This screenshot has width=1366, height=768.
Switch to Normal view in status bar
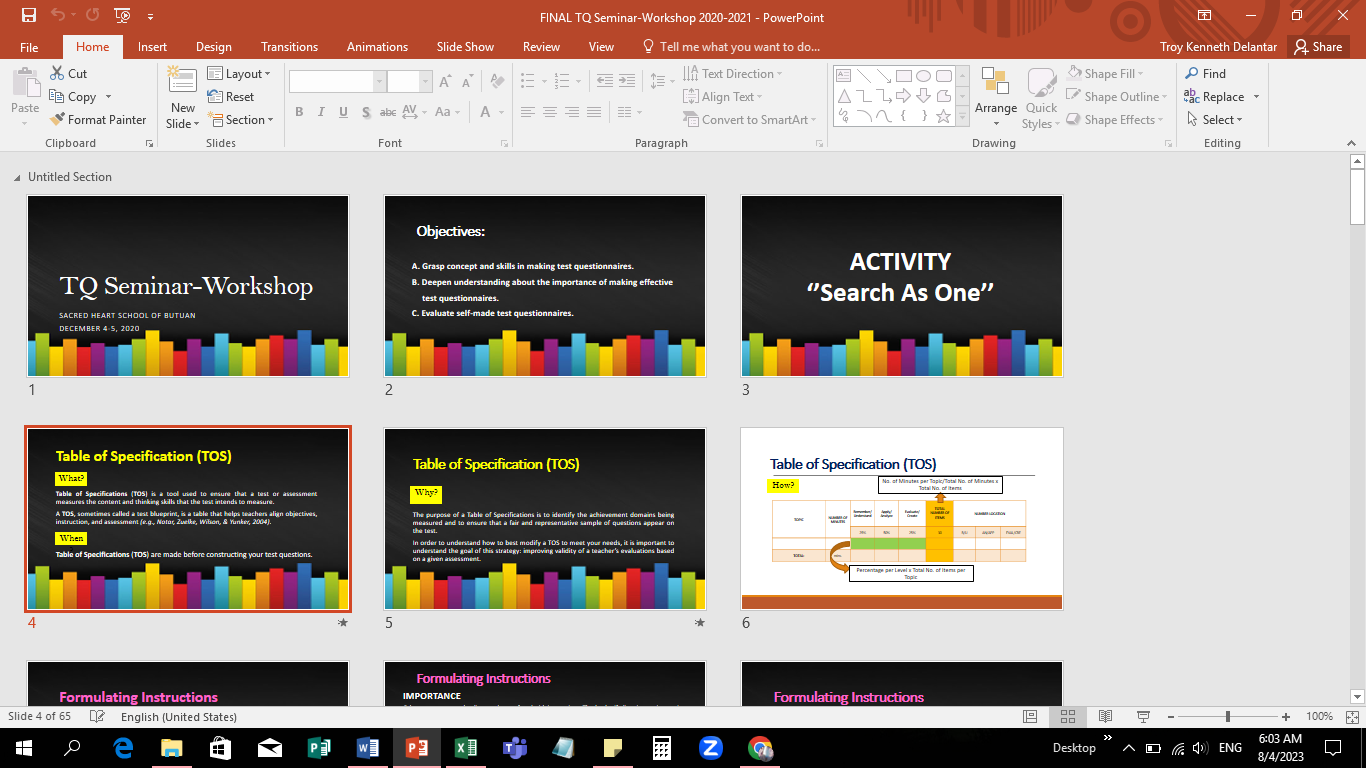[1030, 717]
